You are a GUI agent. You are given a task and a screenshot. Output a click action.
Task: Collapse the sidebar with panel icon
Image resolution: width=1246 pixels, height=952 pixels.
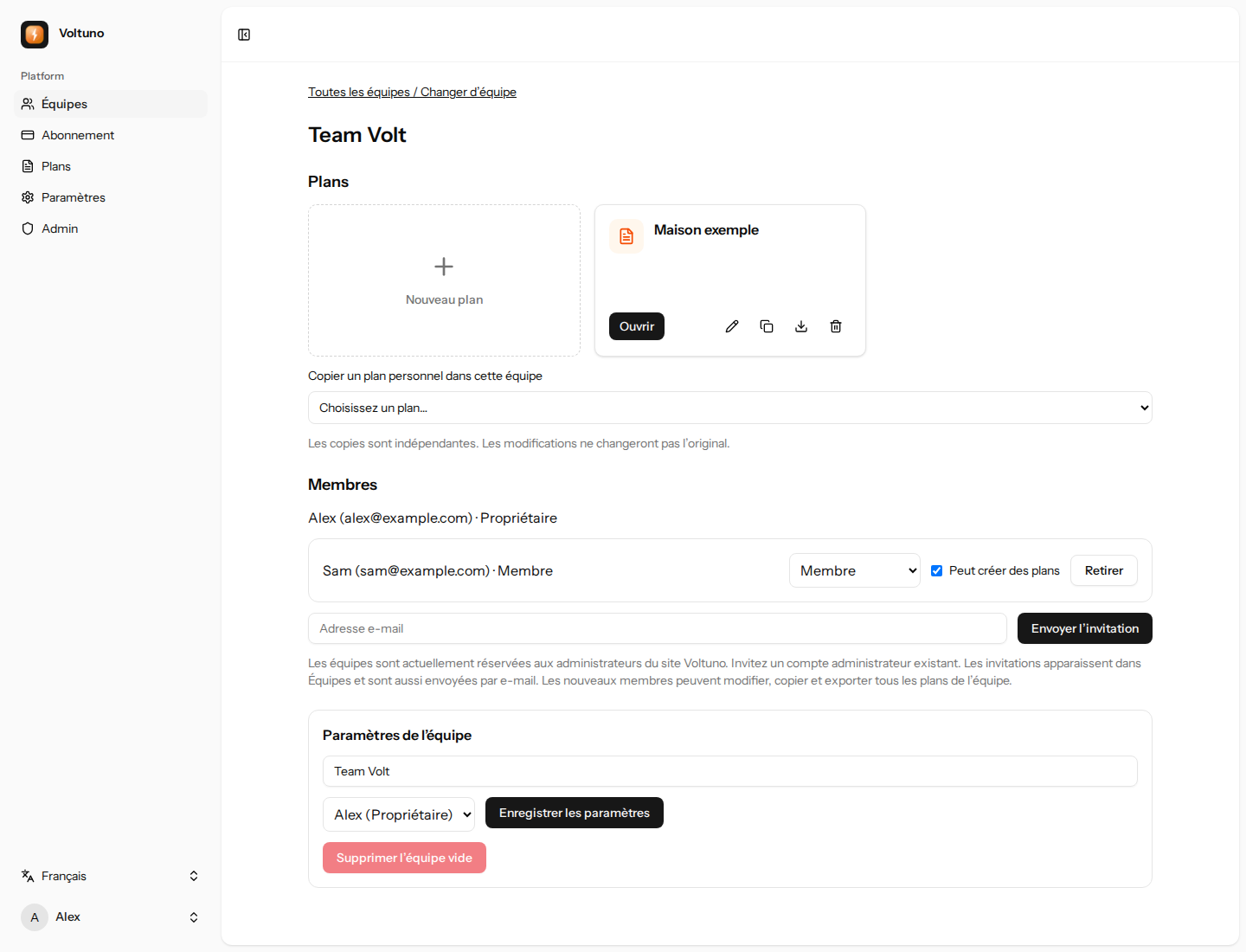244,35
